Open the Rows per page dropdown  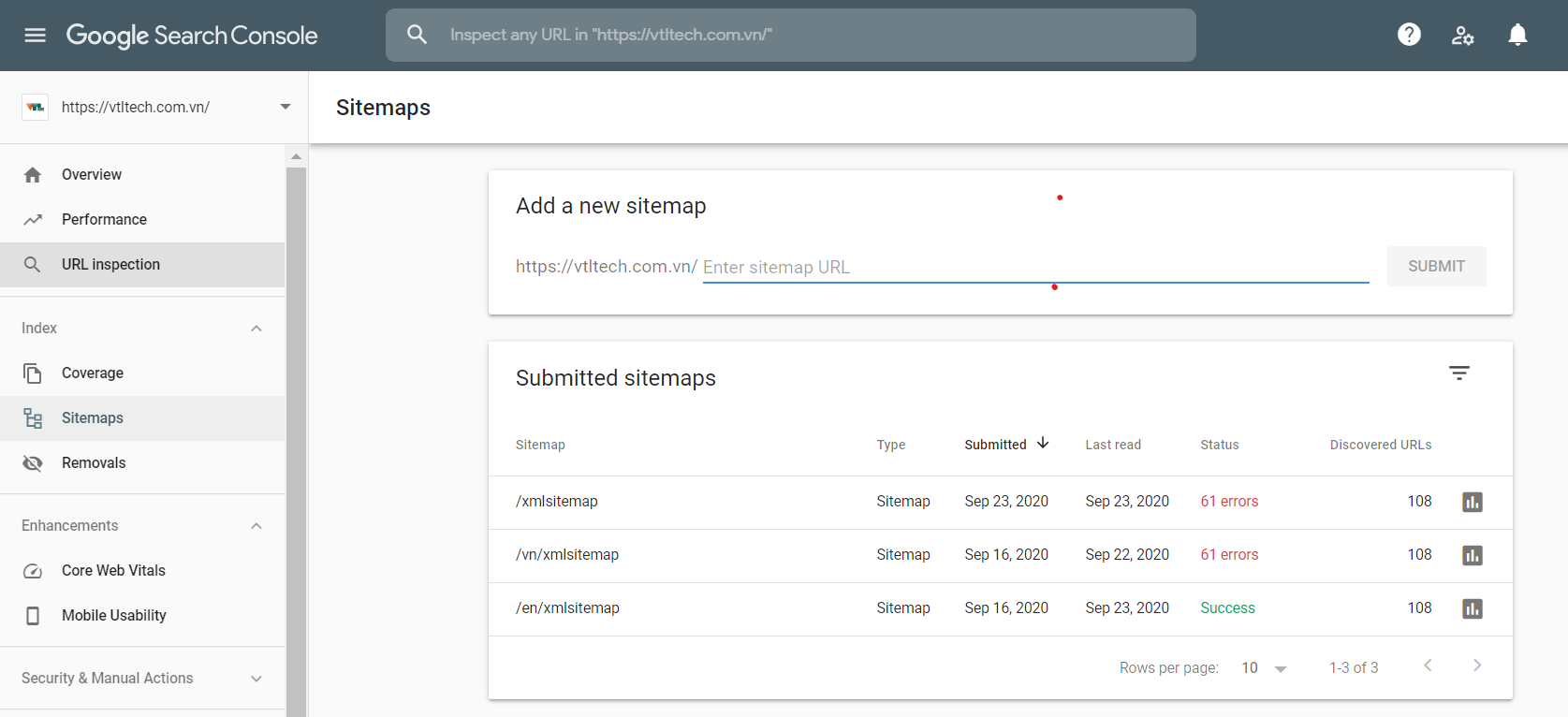click(x=1265, y=668)
